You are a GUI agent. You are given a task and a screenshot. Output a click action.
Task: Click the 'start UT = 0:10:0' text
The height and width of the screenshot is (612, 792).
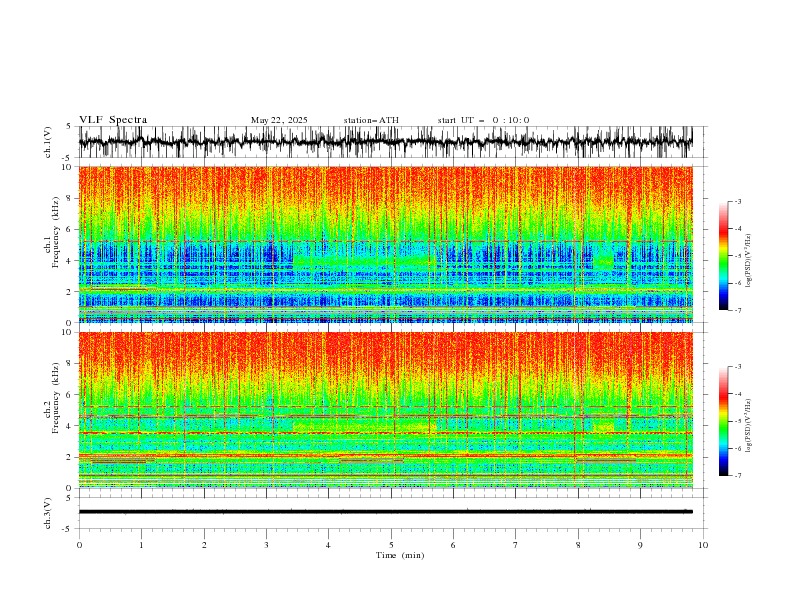[483, 120]
